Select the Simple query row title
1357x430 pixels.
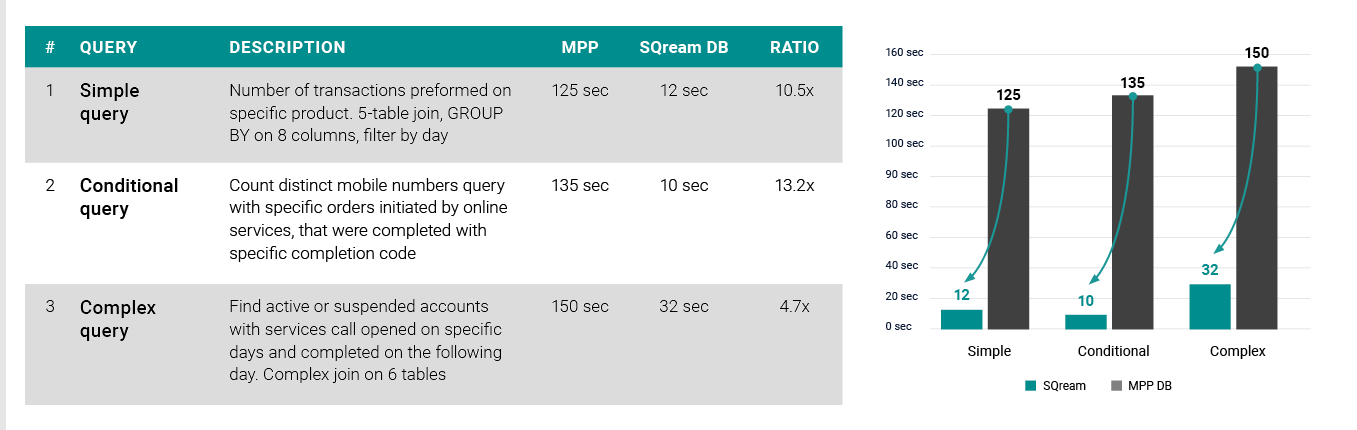click(110, 102)
